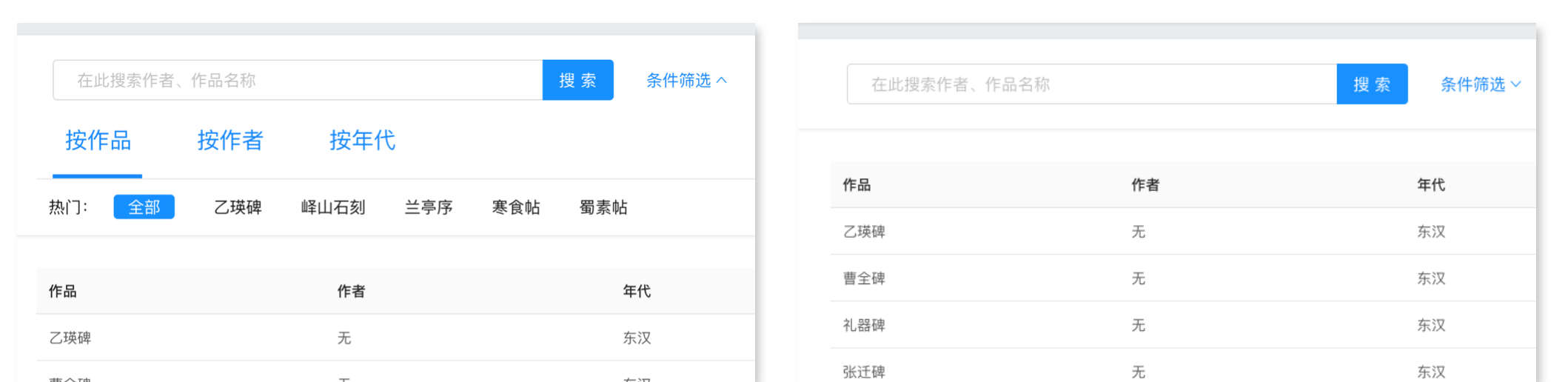This screenshot has height=382, width=1568.
Task: Open the 曹全碑 row in the right table
Action: click(x=864, y=278)
